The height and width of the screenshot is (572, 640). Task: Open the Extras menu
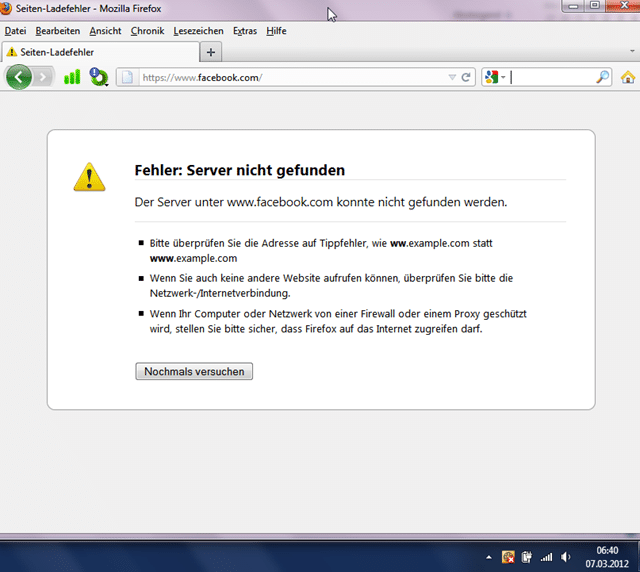(x=245, y=31)
